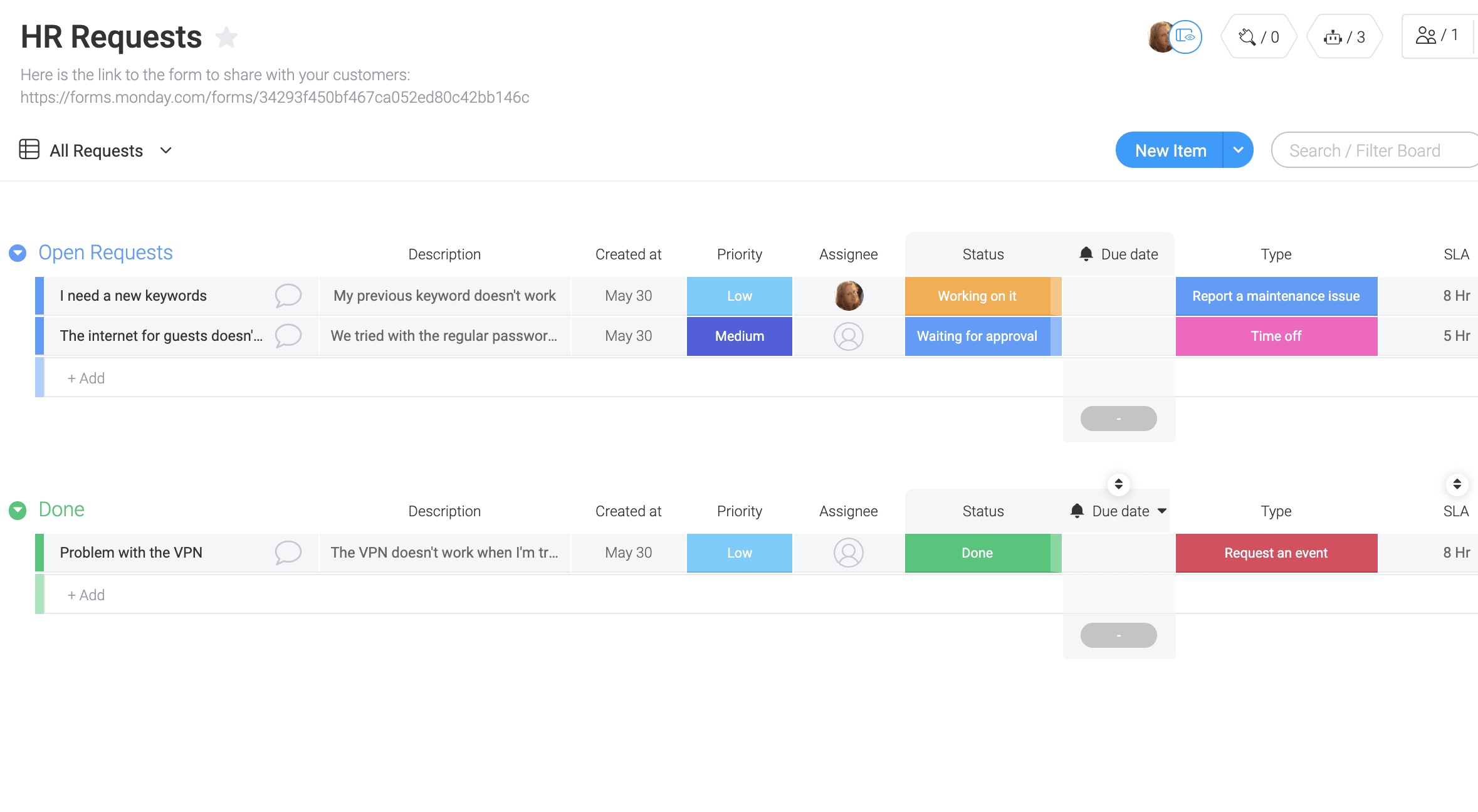This screenshot has height=812, width=1478.
Task: Click the comment bubble on Problem with the VPN
Action: pos(289,553)
